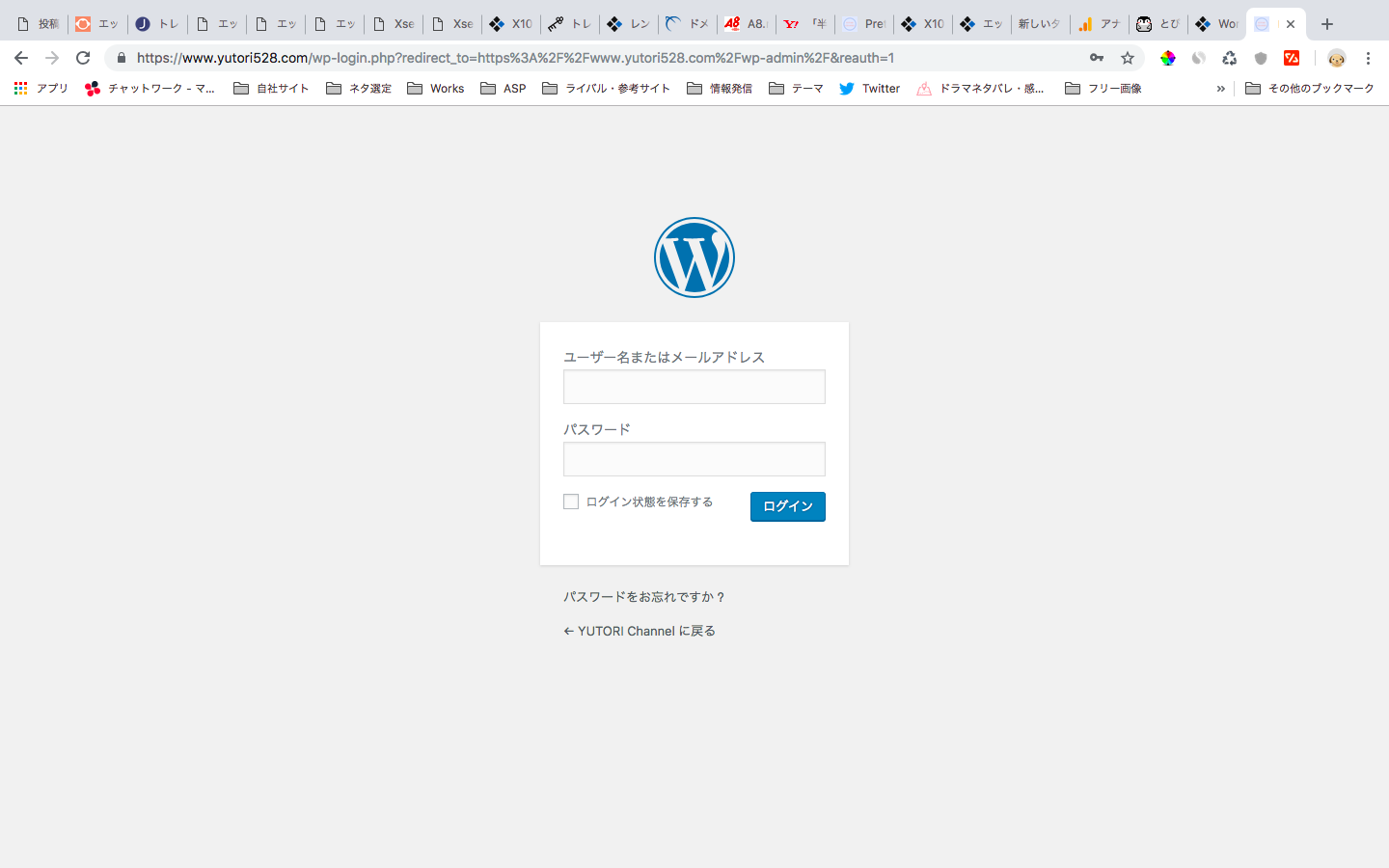Switch to the A8 tab
This screenshot has height=868, width=1389.
[x=746, y=24]
